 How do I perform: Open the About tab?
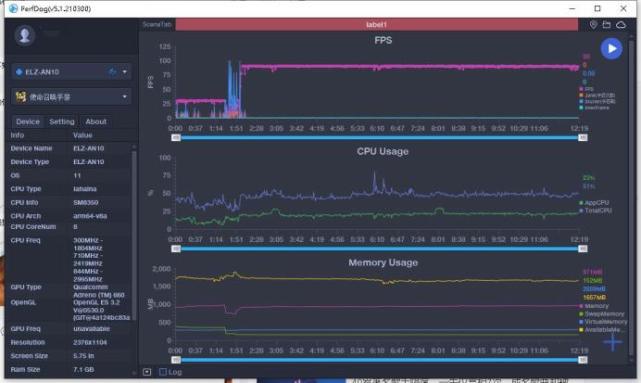click(96, 121)
